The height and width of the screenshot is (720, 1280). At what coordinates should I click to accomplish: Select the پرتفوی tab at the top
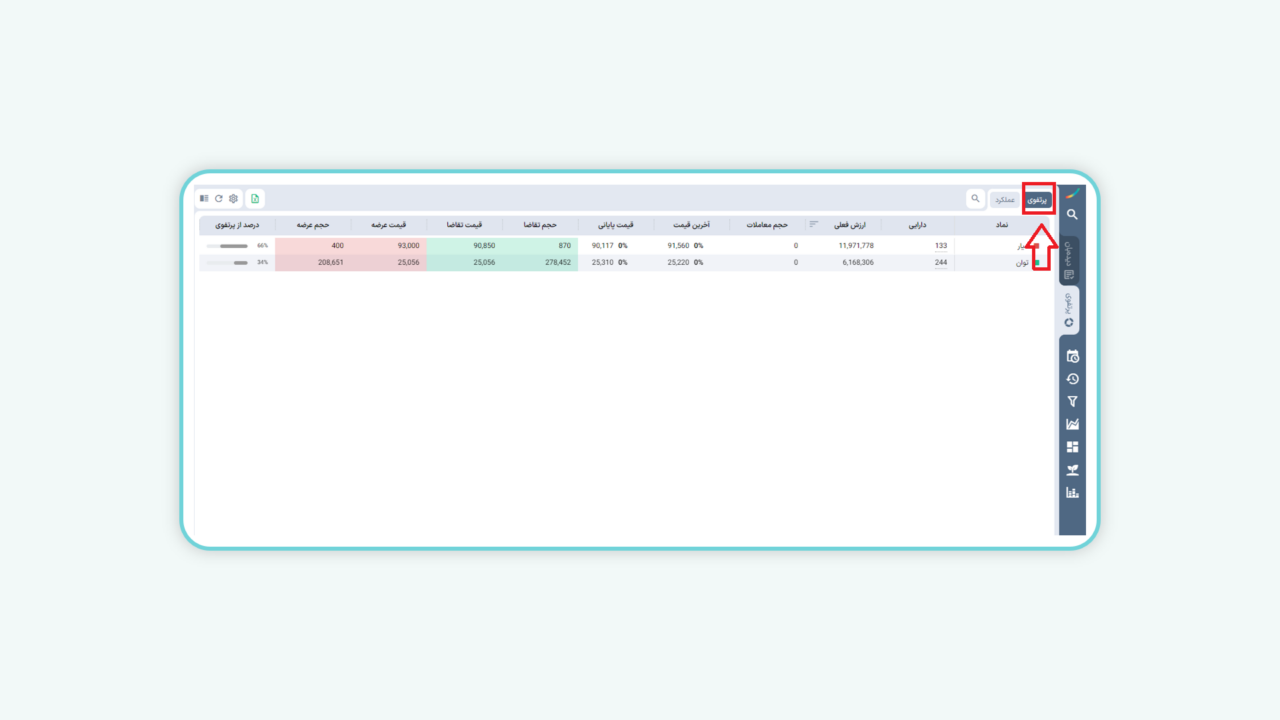[x=1038, y=200]
